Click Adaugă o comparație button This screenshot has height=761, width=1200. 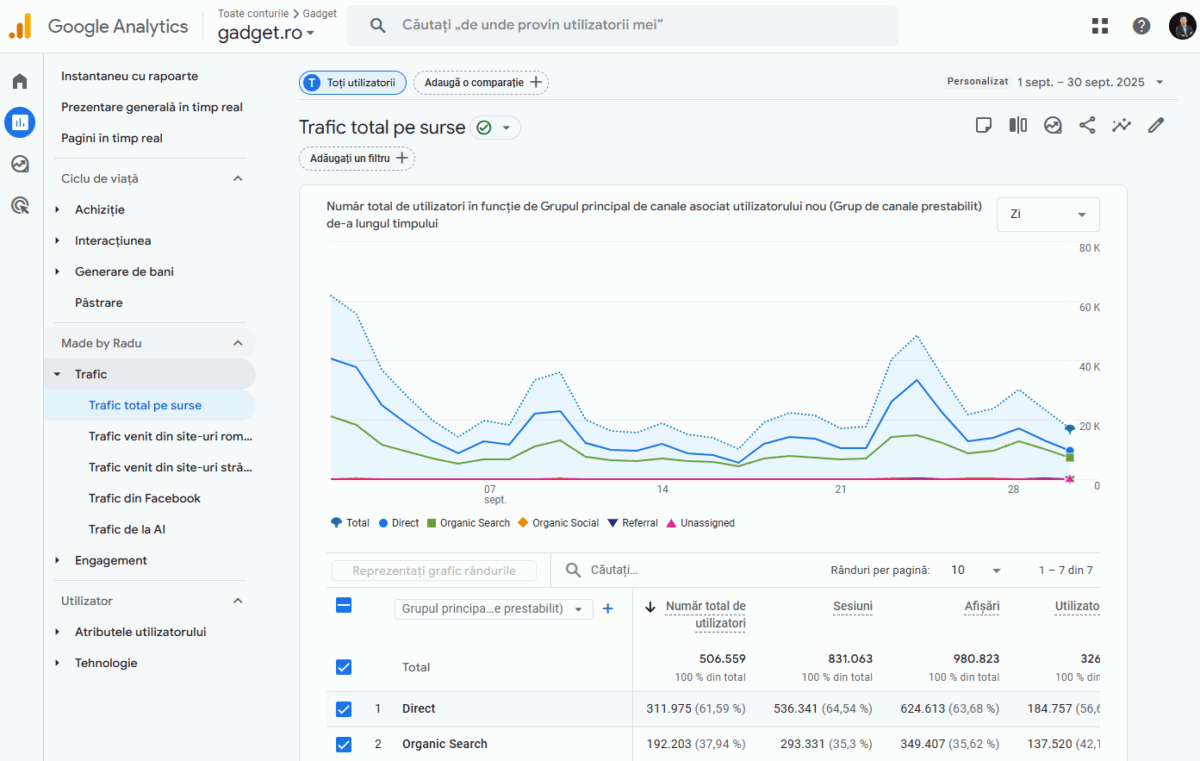click(481, 83)
